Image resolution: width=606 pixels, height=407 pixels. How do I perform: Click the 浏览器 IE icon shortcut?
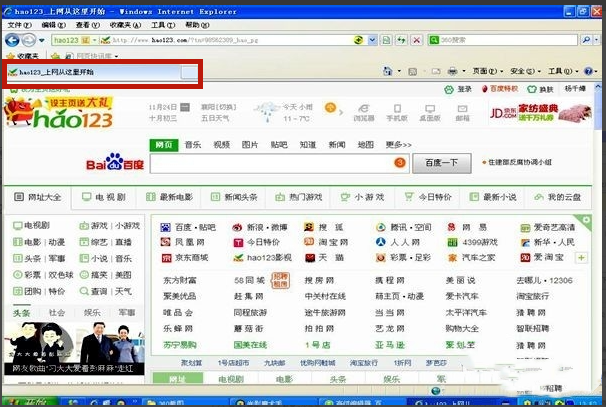point(364,112)
